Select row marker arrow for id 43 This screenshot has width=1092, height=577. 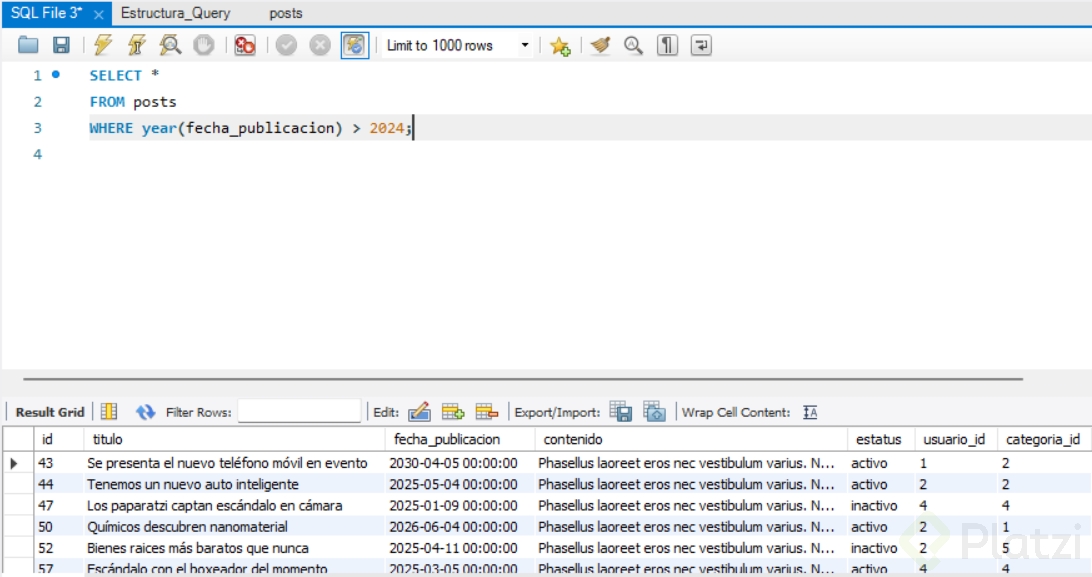pyautogui.click(x=15, y=463)
